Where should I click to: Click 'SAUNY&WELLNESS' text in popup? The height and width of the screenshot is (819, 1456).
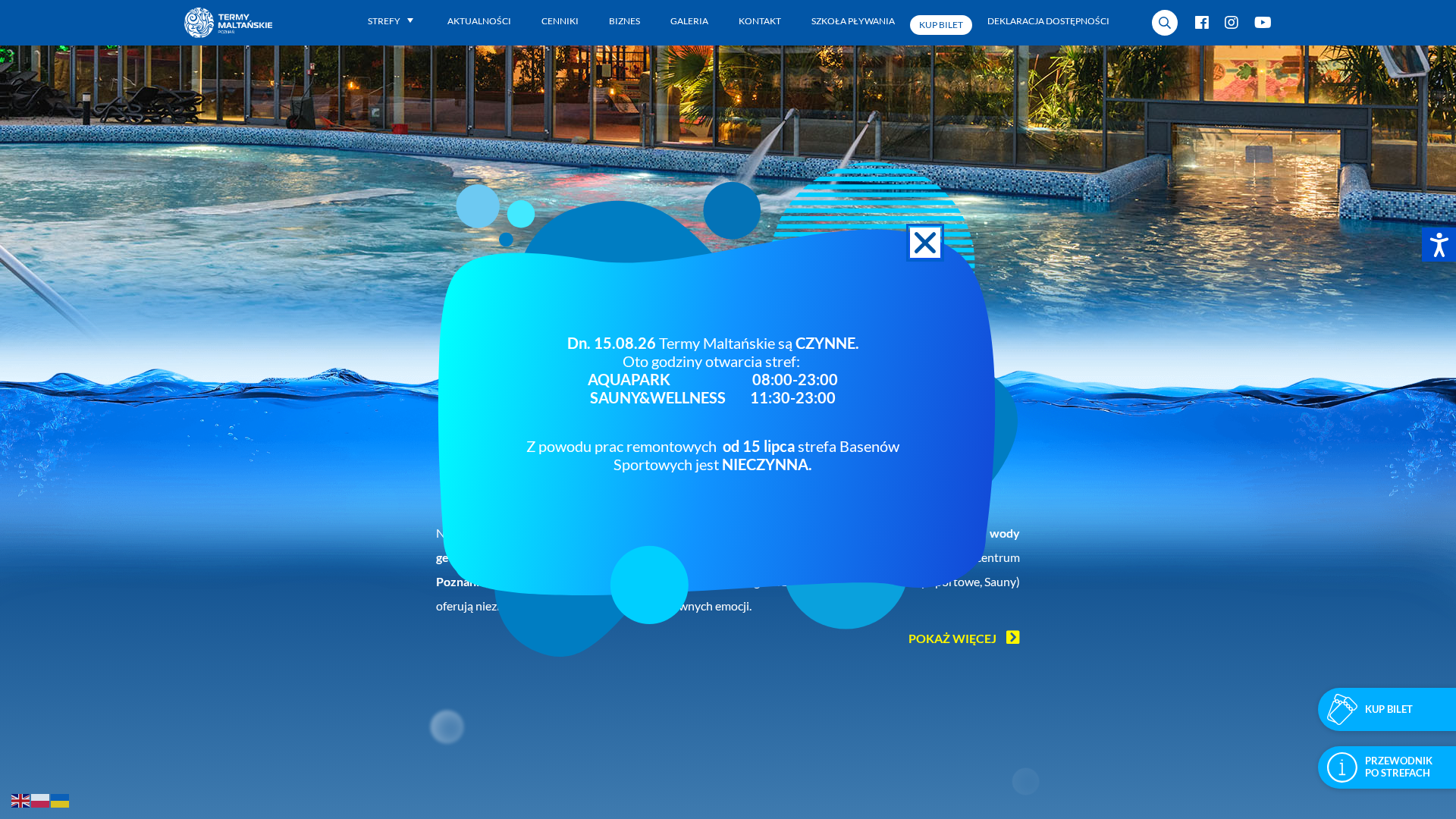[x=657, y=397]
